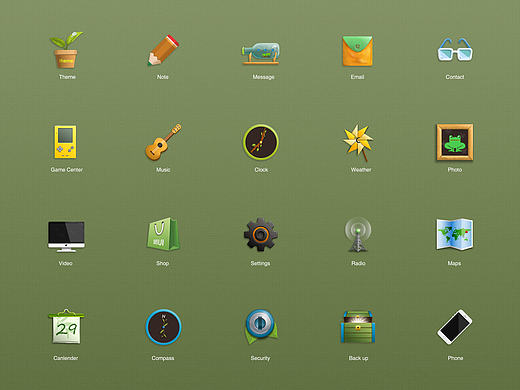Click the "Music" text label
Viewport: 520px width, 390px height.
click(163, 170)
